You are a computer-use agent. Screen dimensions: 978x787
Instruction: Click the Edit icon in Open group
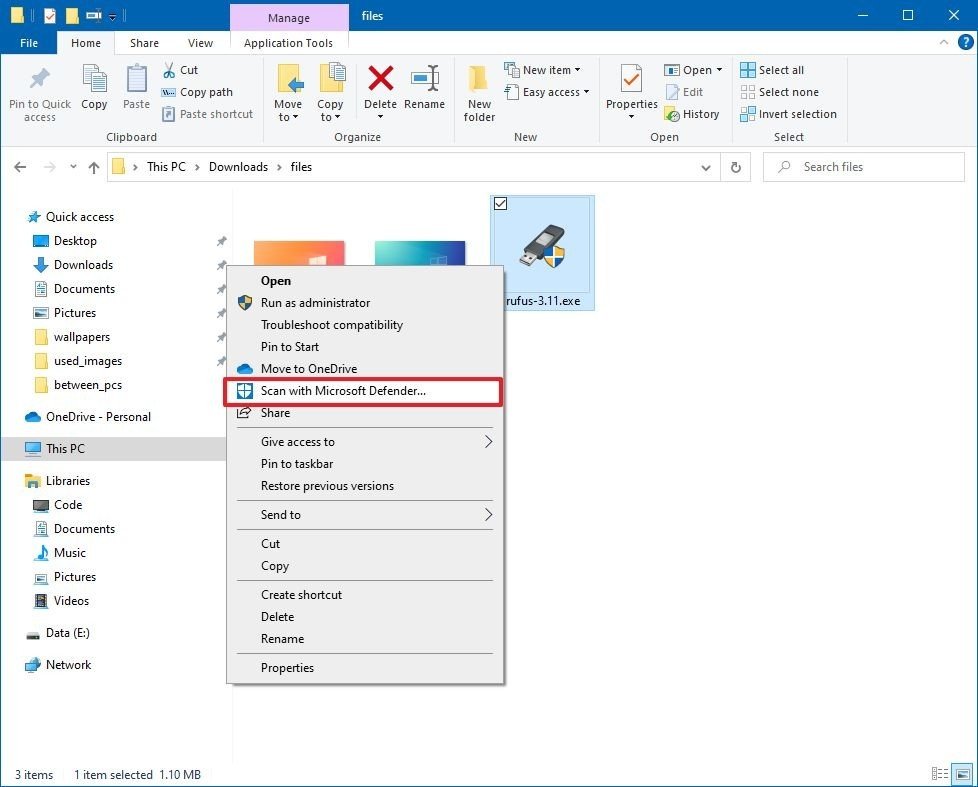(672, 92)
